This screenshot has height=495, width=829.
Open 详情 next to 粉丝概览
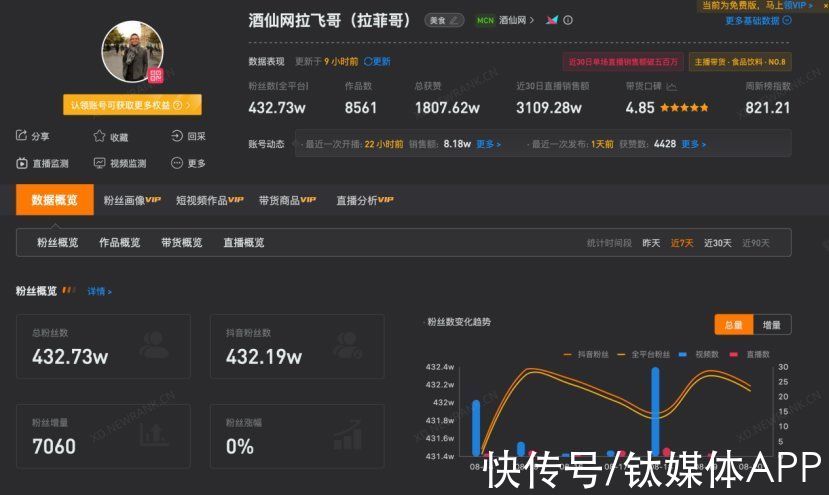pyautogui.click(x=99, y=291)
